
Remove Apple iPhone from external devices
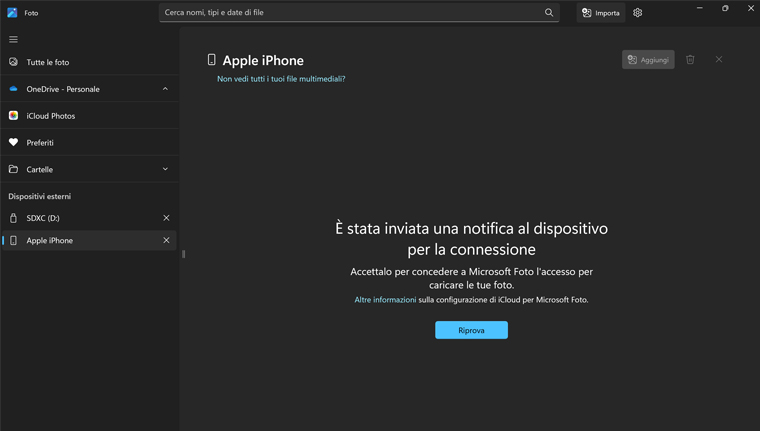166,240
